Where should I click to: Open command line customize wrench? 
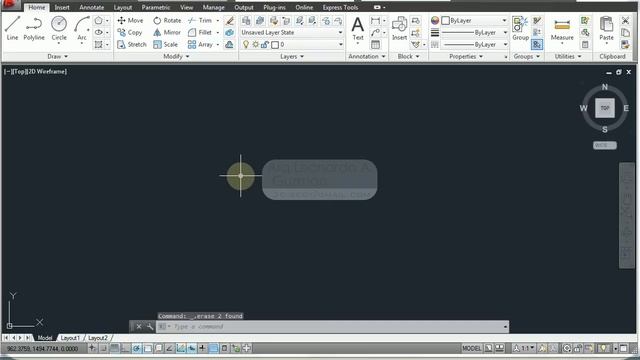click(x=150, y=327)
